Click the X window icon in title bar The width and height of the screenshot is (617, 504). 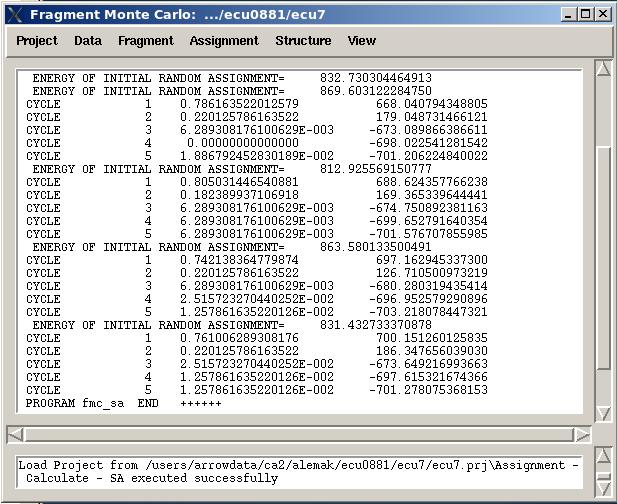14,14
